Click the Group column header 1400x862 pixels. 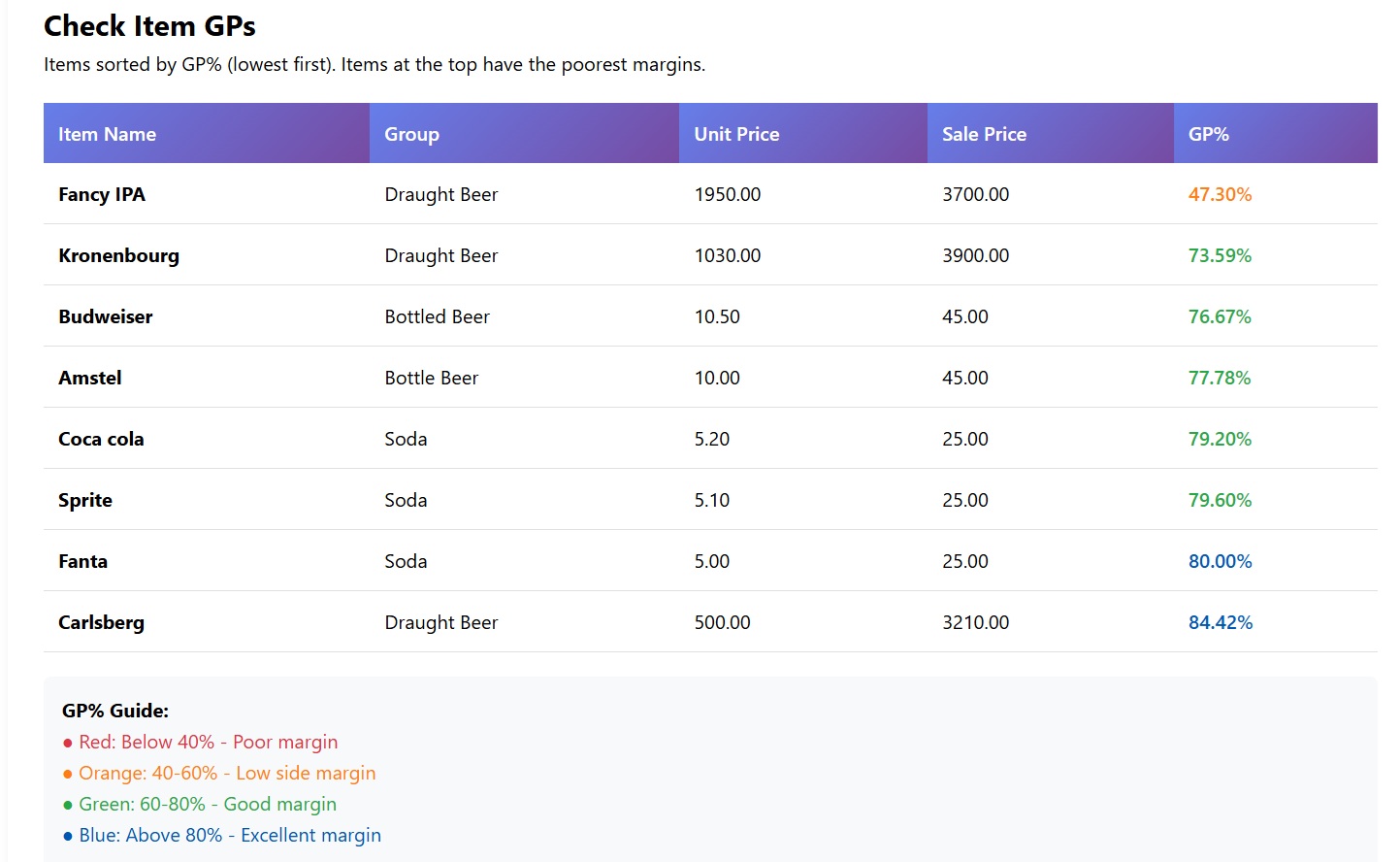[411, 134]
